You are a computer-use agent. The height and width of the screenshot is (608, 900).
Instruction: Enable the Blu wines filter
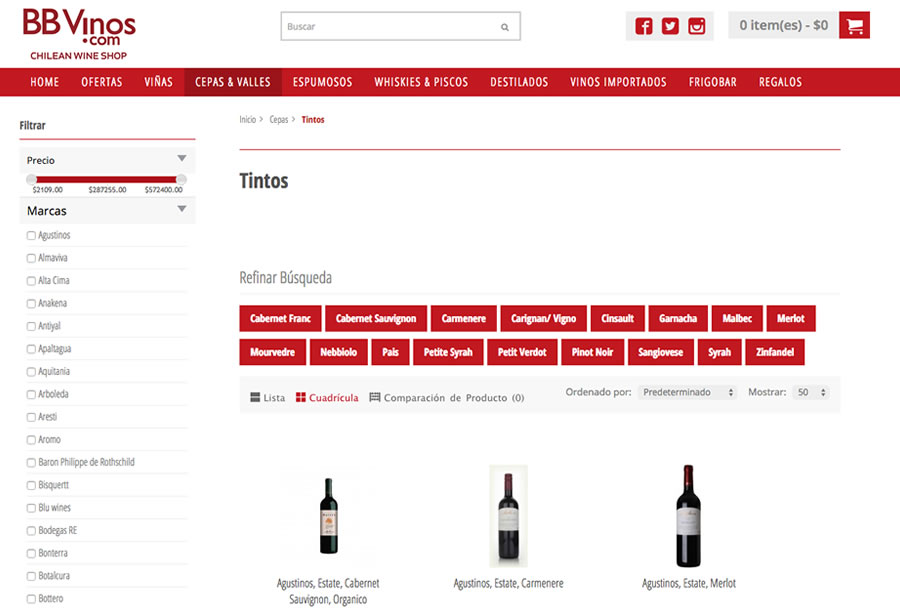31,508
